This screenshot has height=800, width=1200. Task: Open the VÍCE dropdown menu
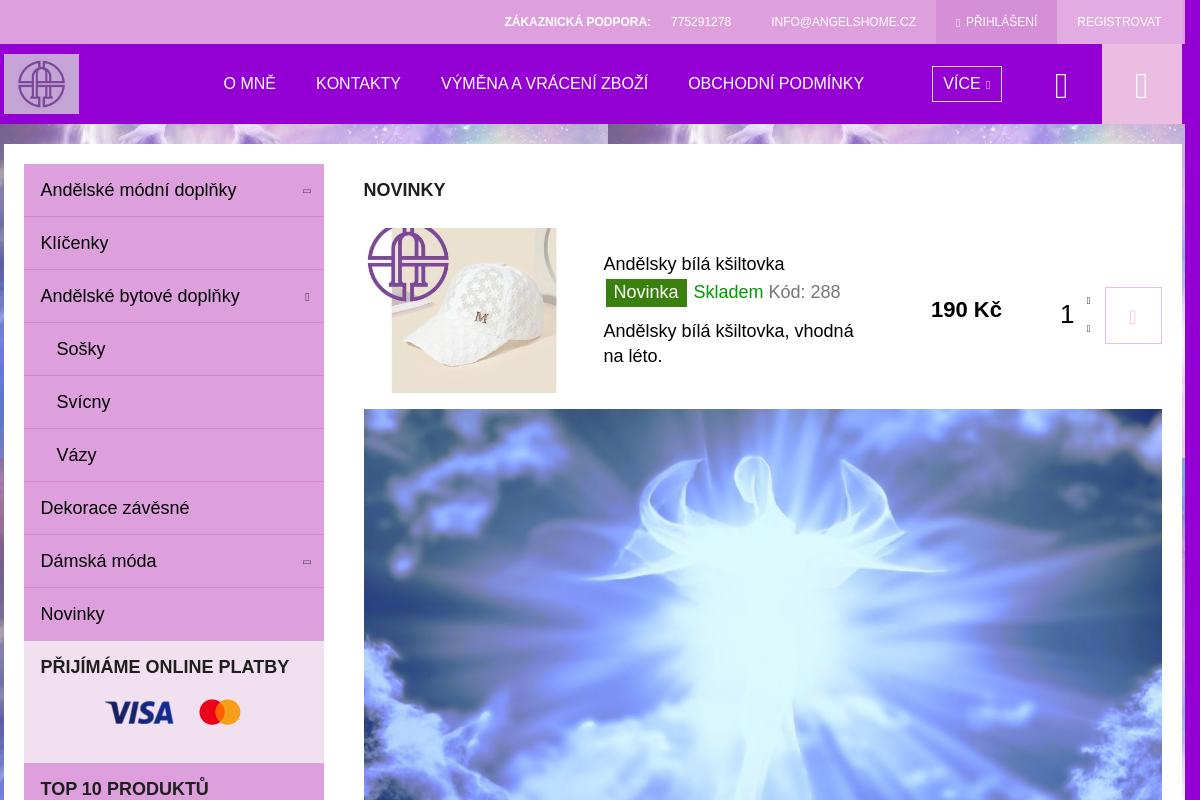click(x=966, y=84)
